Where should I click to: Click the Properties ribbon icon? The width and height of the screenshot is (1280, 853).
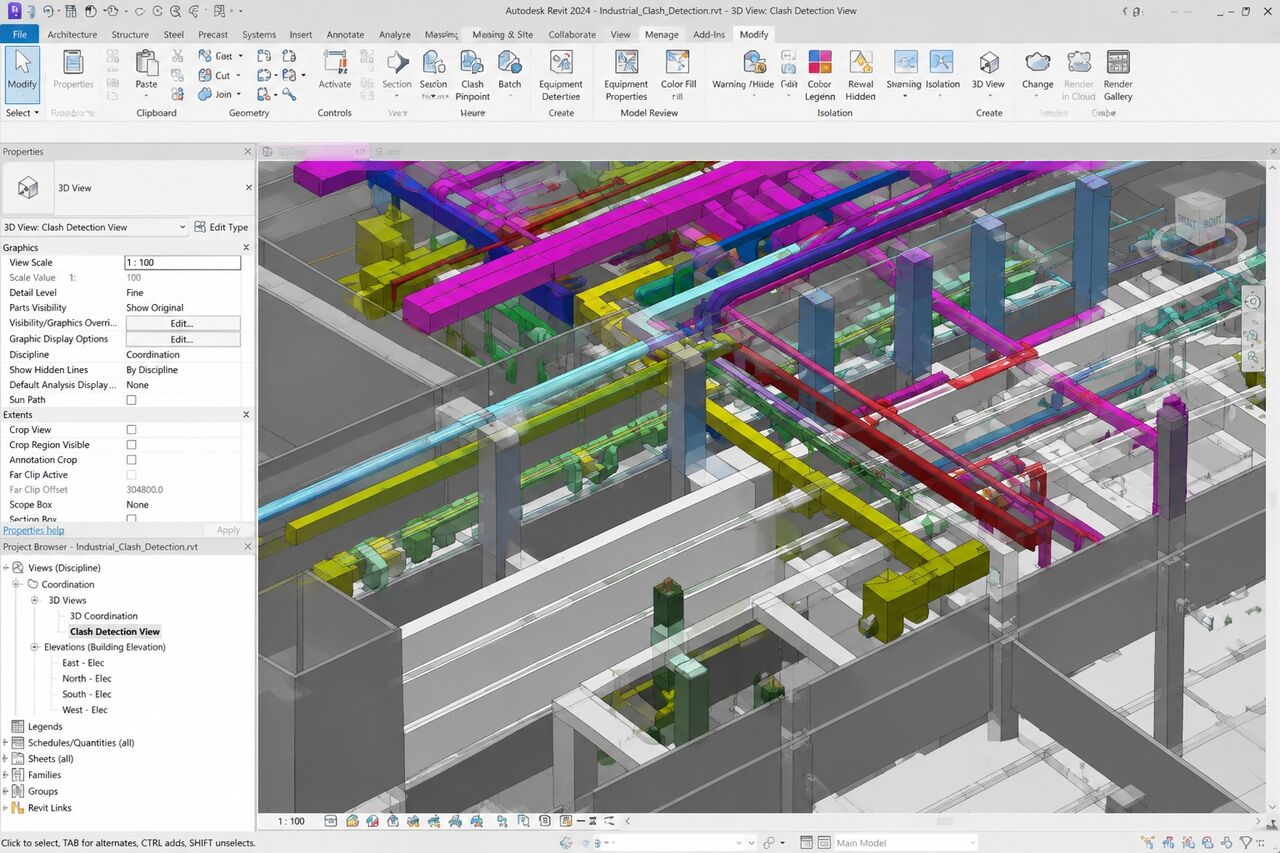click(73, 64)
